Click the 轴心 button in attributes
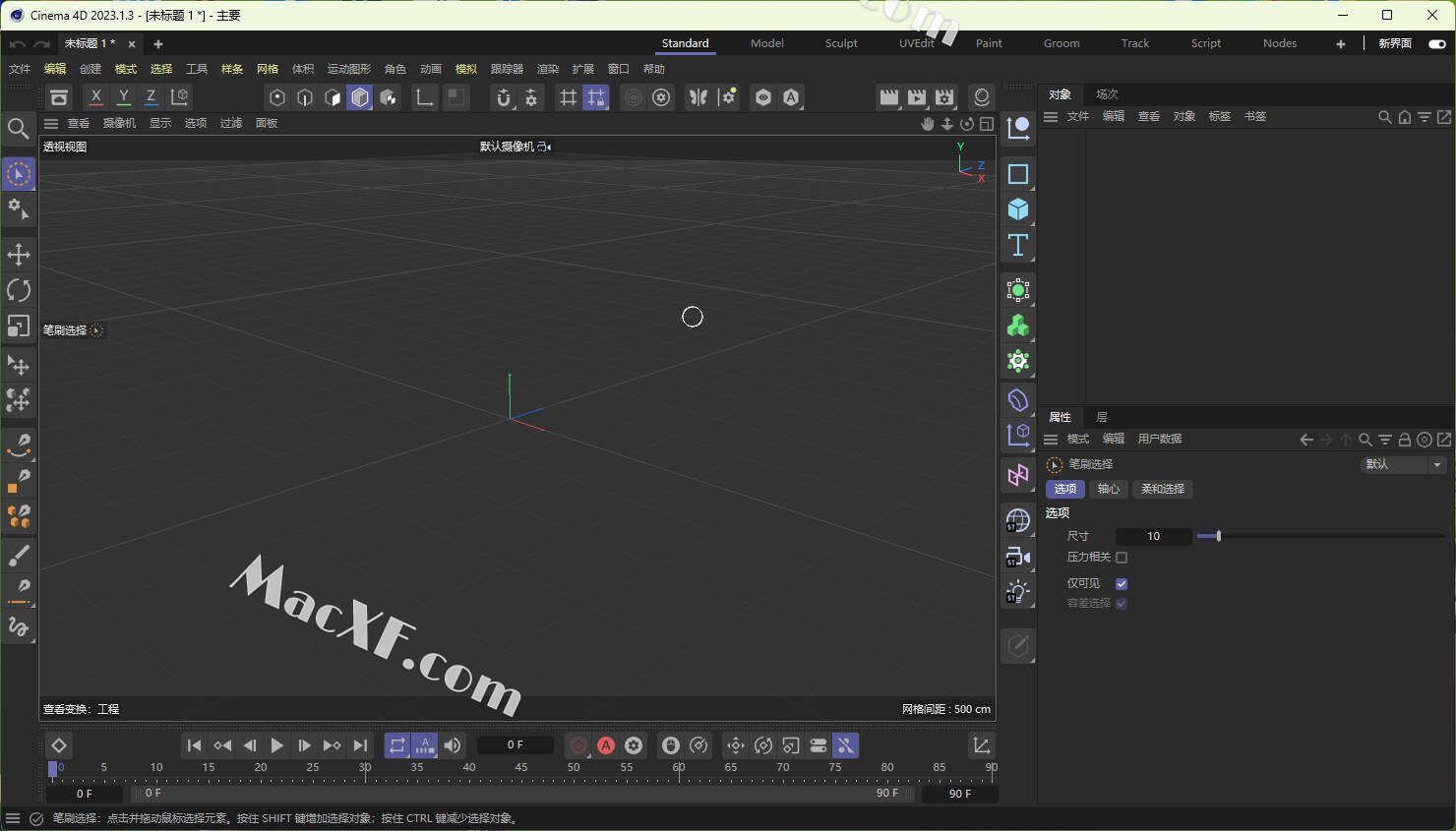The width and height of the screenshot is (1456, 831). tap(1108, 489)
